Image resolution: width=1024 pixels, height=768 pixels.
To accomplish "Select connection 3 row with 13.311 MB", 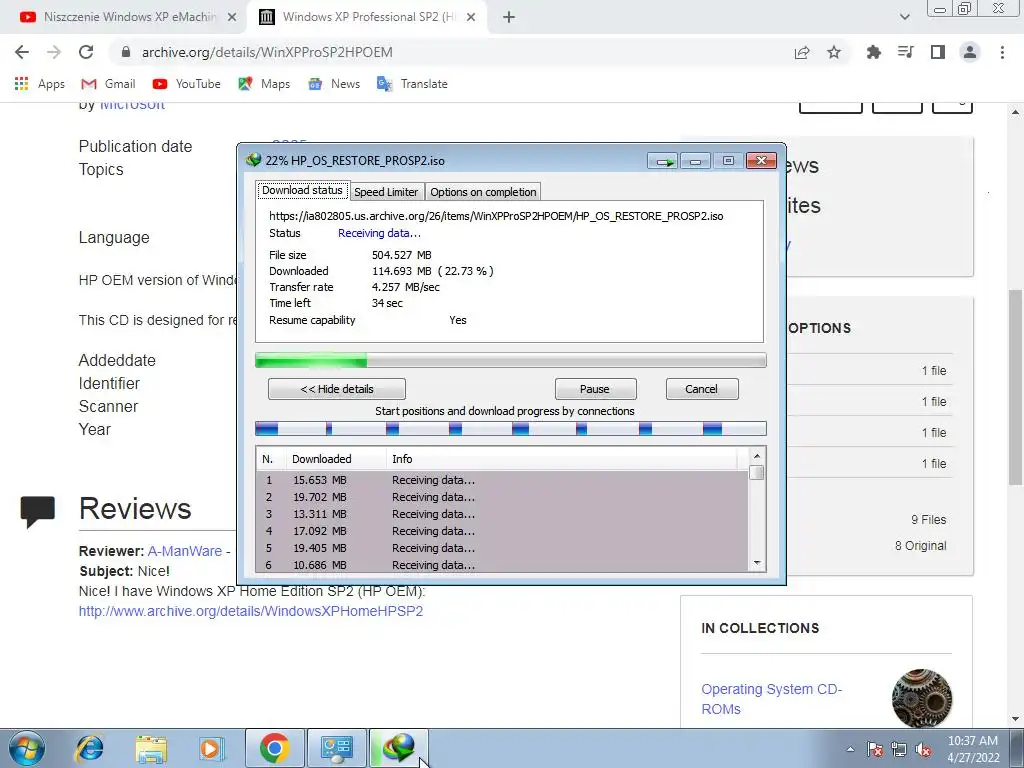I will 502,514.
